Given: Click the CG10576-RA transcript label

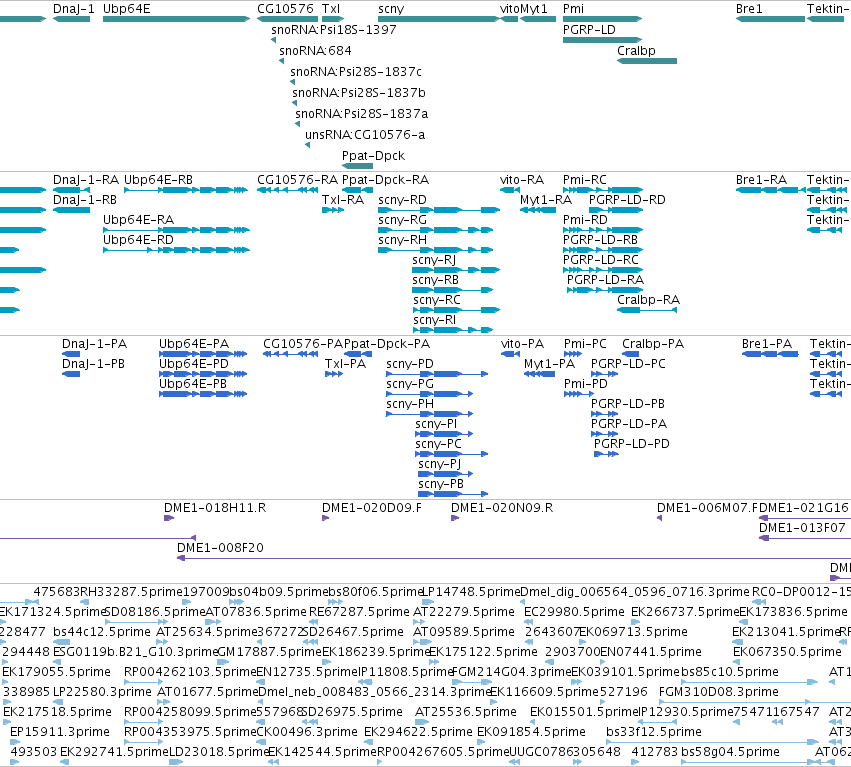Looking at the screenshot, I should (x=297, y=180).
